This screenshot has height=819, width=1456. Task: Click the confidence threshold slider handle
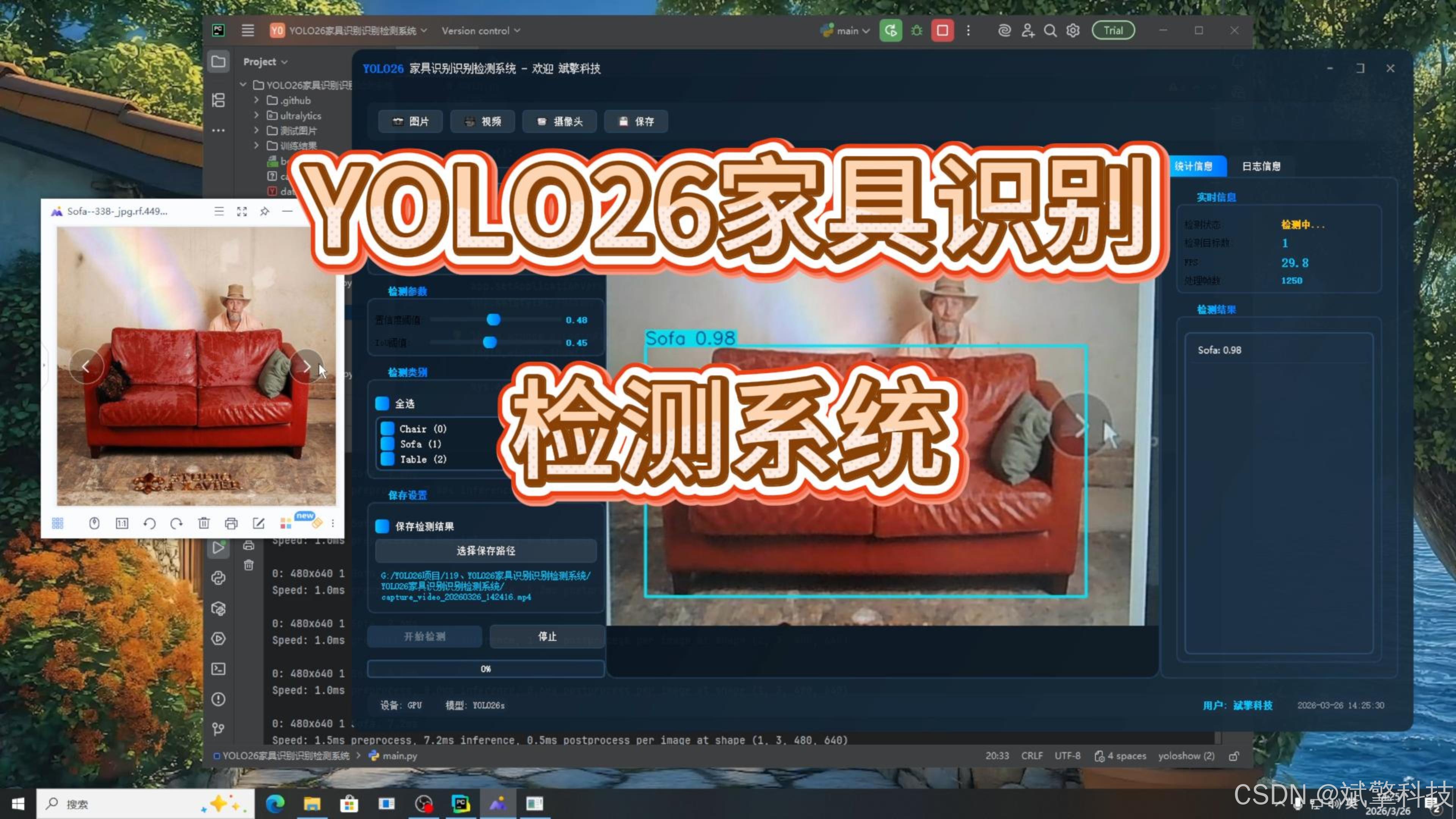point(493,320)
